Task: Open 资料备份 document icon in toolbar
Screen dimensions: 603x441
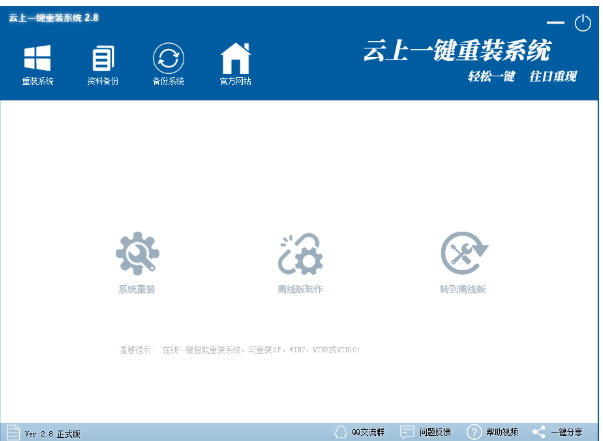Action: [x=103, y=57]
